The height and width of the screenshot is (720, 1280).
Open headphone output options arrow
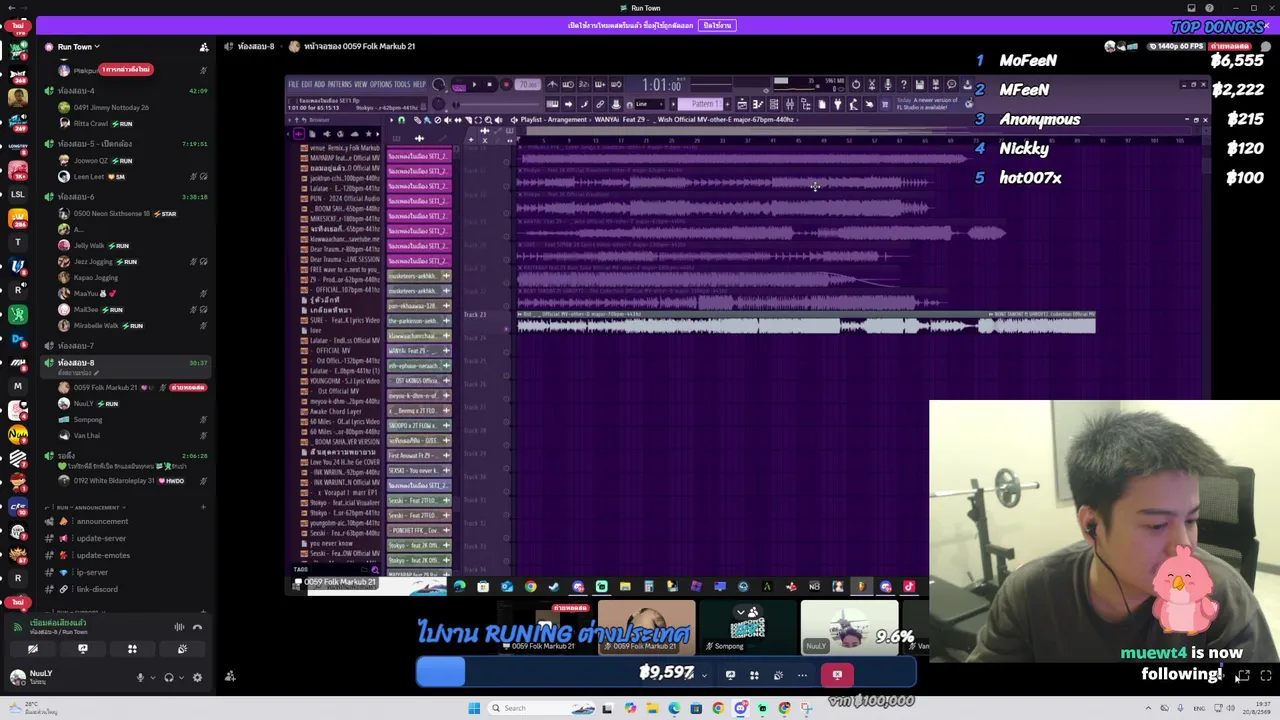tap(181, 677)
